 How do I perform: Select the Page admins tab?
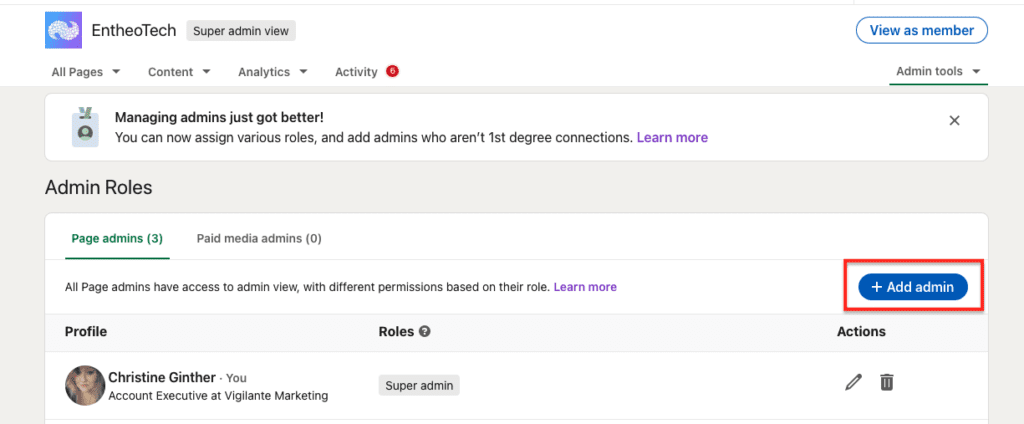pyautogui.click(x=117, y=238)
